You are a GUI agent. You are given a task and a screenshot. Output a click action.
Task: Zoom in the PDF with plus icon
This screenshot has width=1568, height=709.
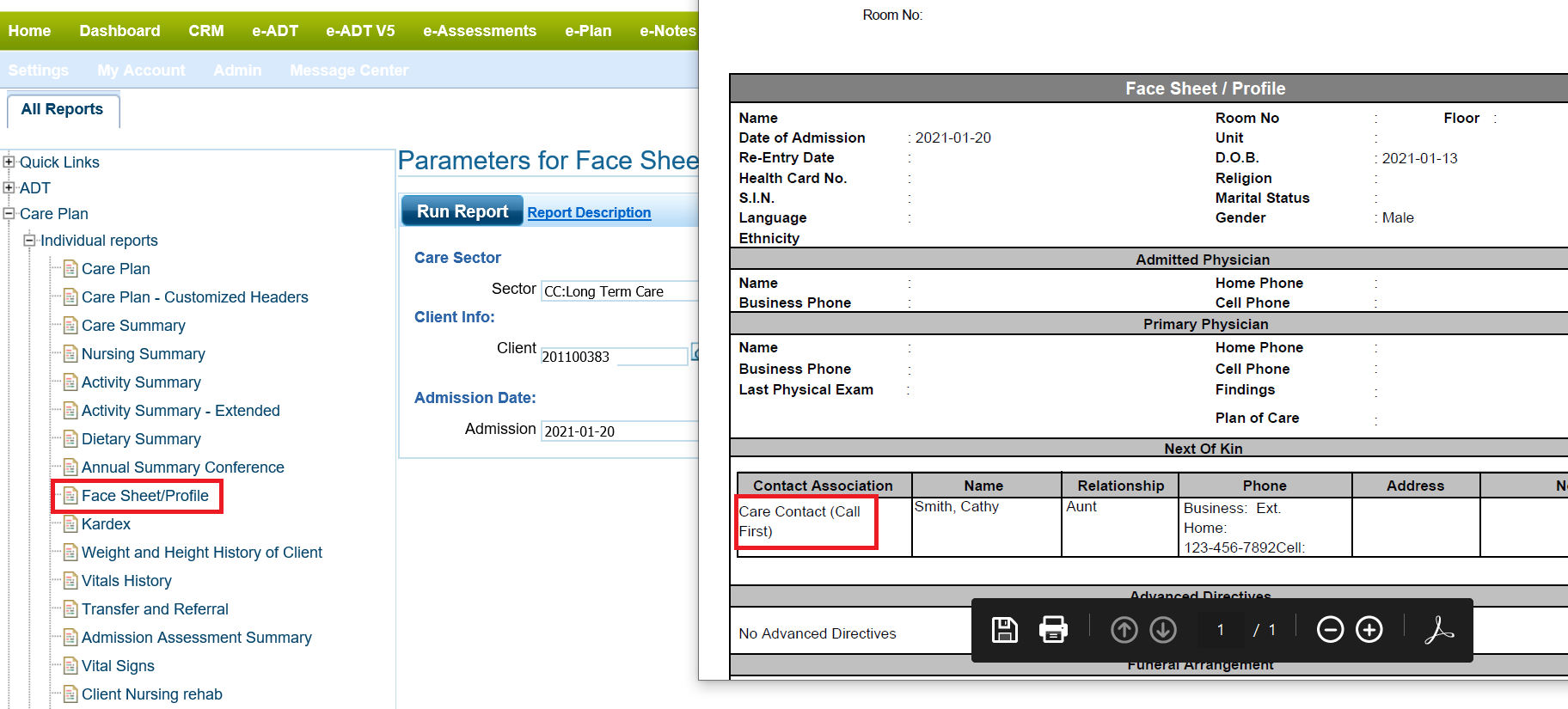coord(1369,630)
